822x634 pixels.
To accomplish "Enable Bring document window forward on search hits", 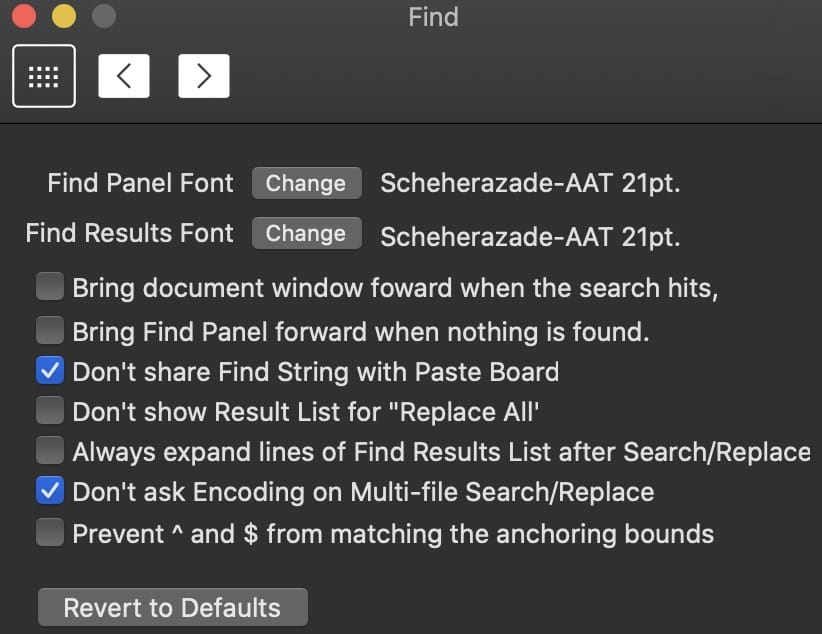I will [x=49, y=288].
